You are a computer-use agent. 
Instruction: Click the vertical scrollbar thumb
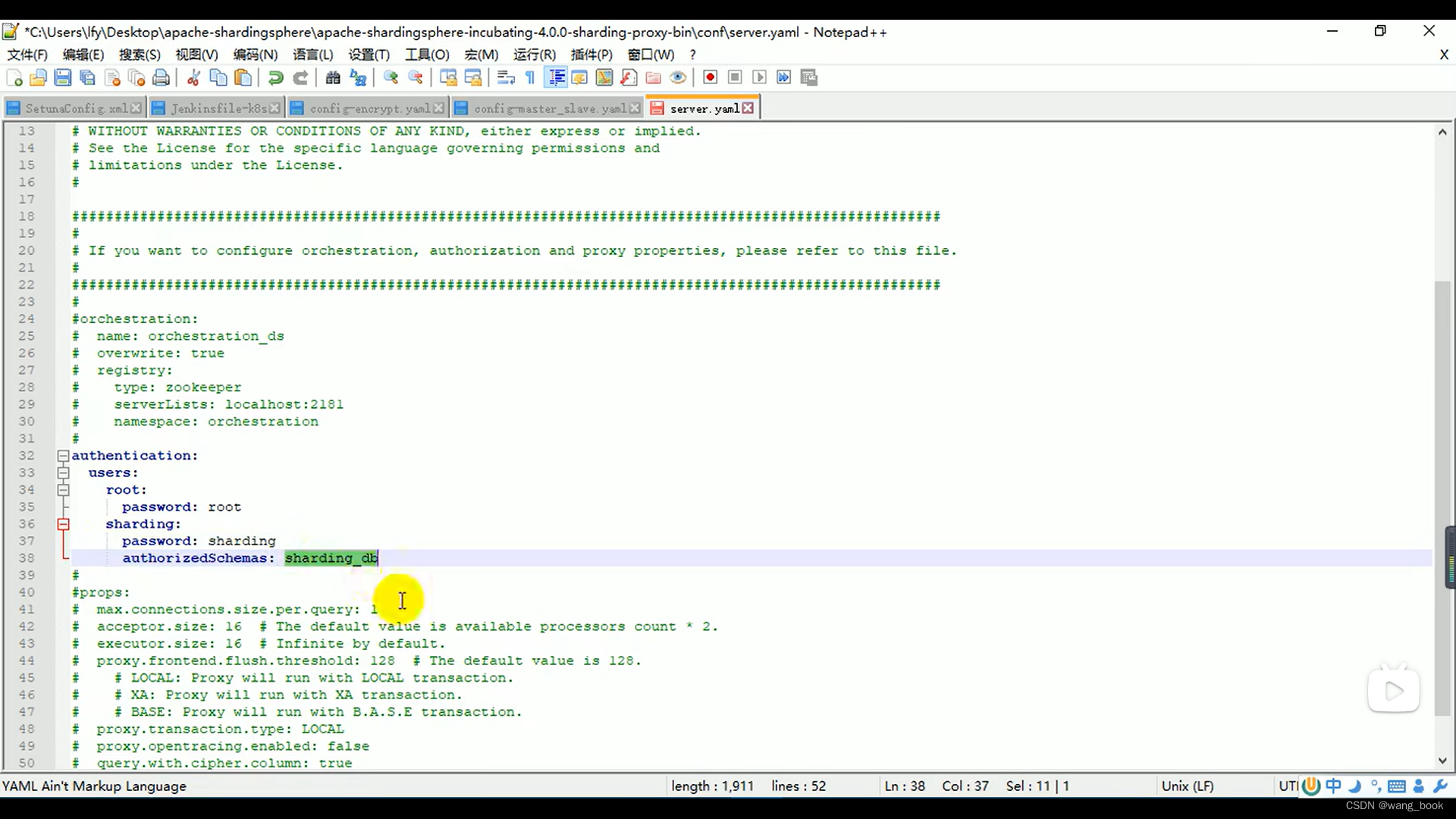click(1442, 497)
